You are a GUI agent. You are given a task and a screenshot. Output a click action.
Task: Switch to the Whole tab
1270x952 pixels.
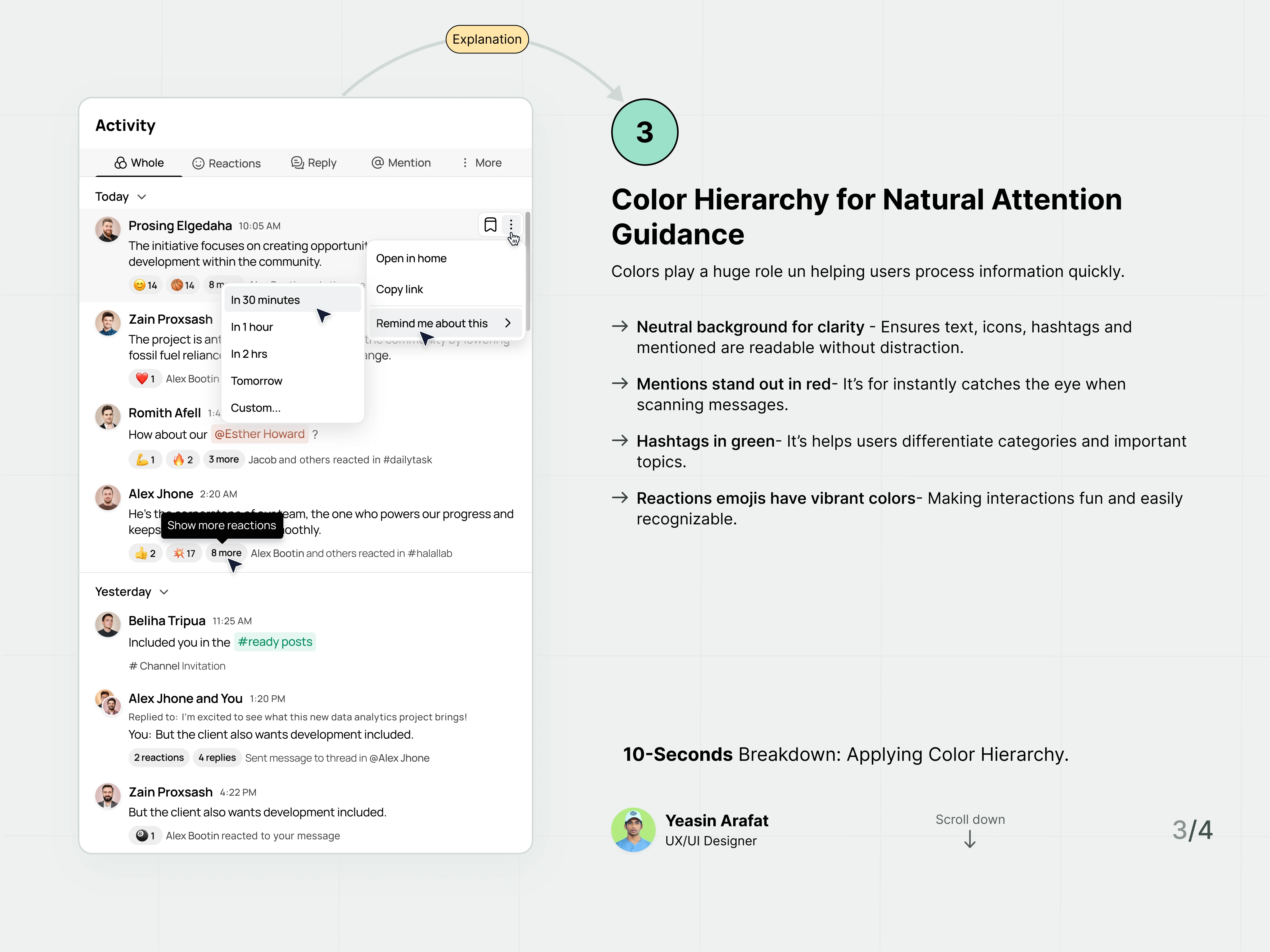tap(139, 163)
